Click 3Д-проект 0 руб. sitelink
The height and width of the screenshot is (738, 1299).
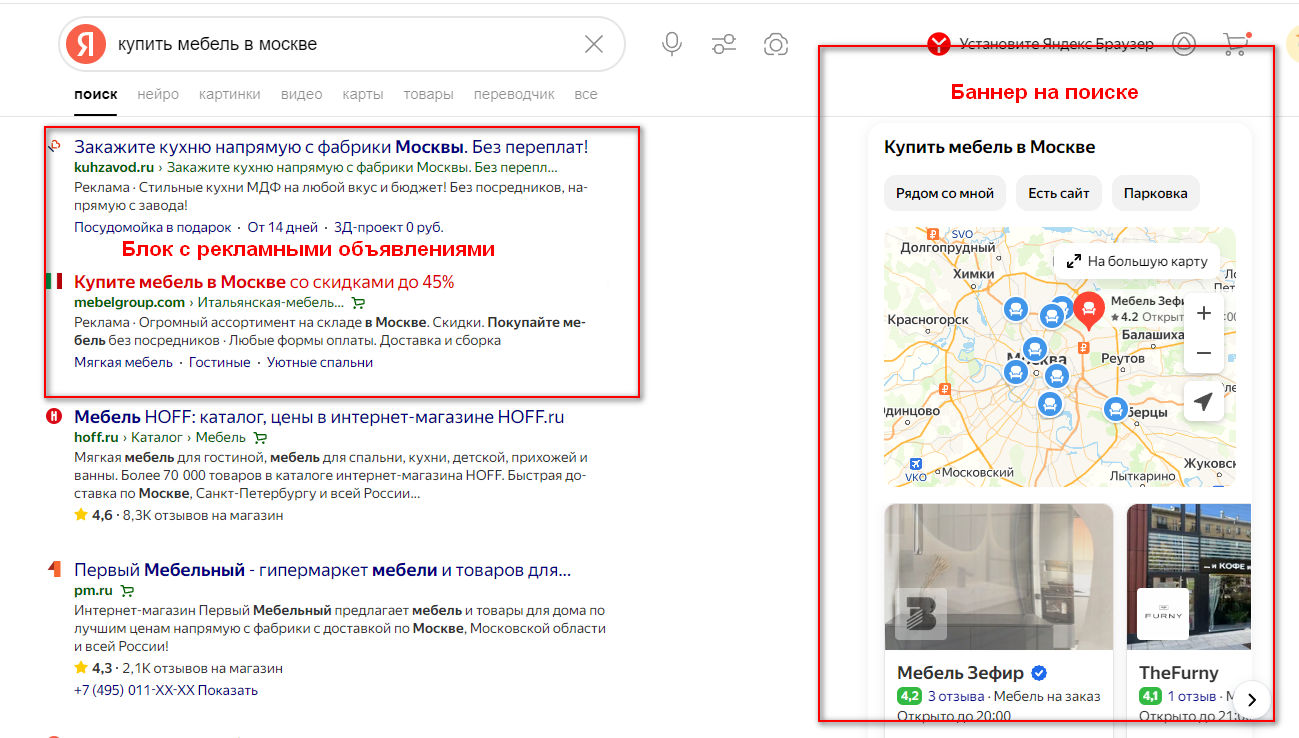pos(389,227)
